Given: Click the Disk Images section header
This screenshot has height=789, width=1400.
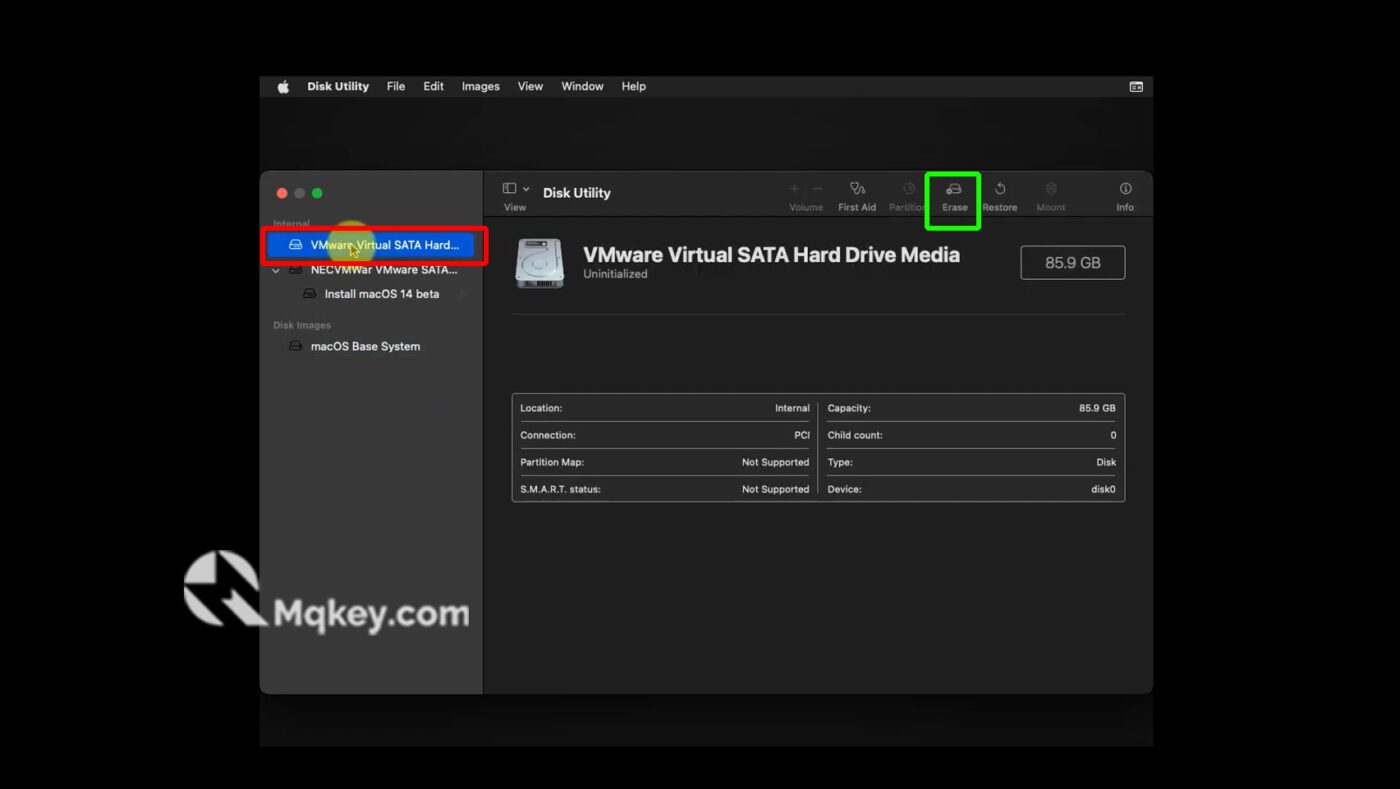Looking at the screenshot, I should pyautogui.click(x=302, y=325).
